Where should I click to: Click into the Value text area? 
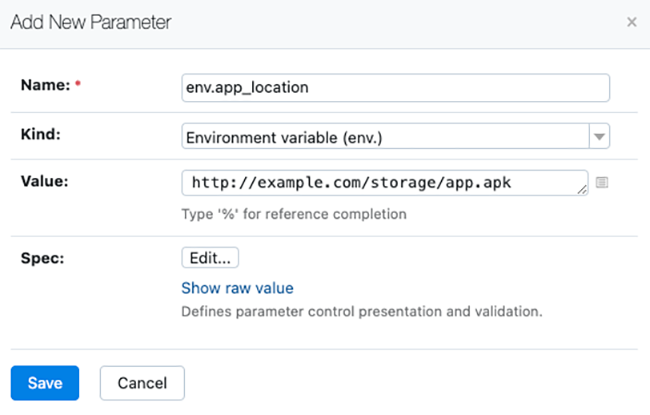pos(380,182)
